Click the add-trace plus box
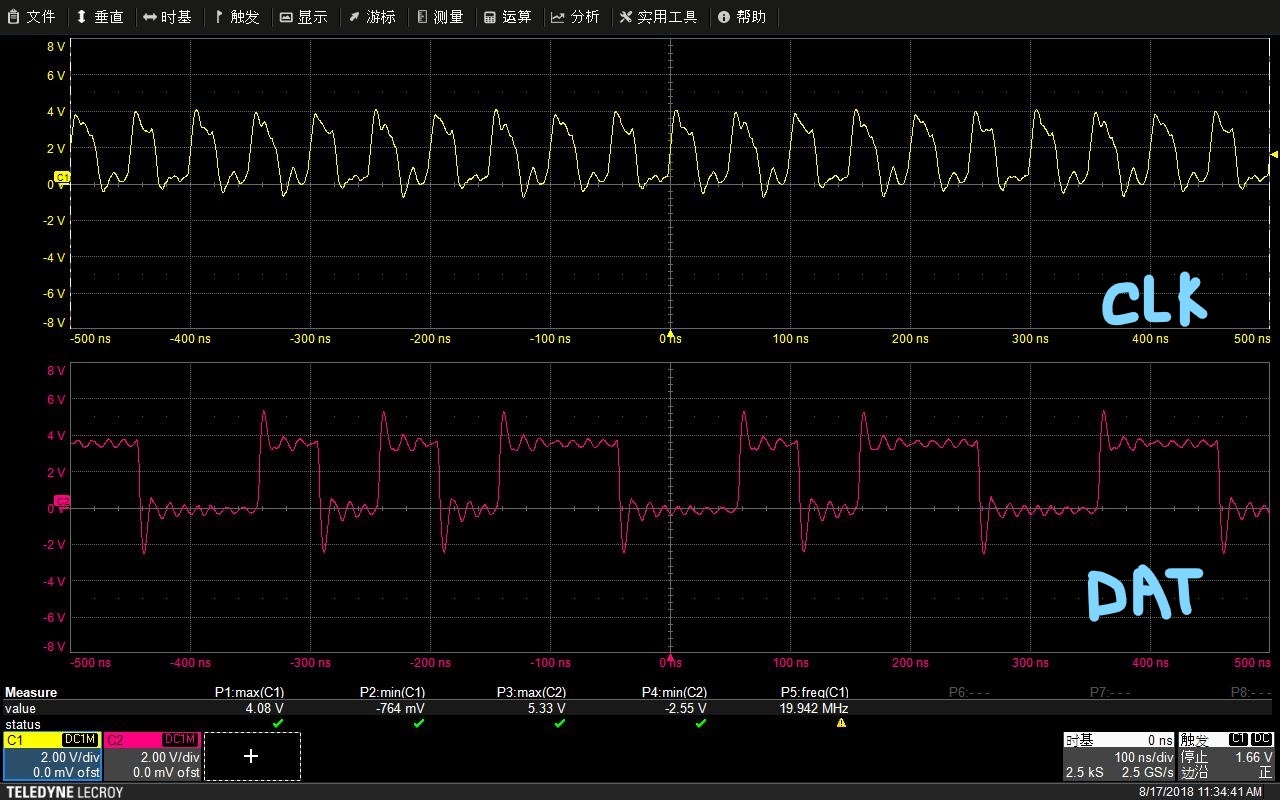The height and width of the screenshot is (800, 1280). click(x=251, y=756)
